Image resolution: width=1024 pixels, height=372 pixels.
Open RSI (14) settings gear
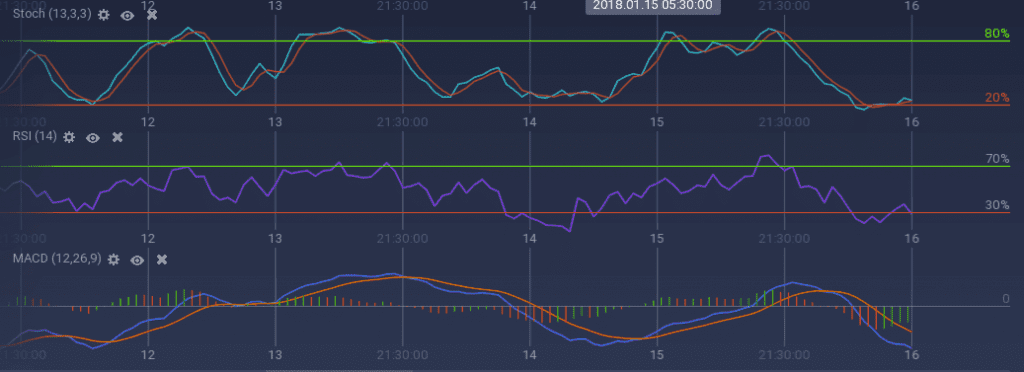tap(69, 136)
